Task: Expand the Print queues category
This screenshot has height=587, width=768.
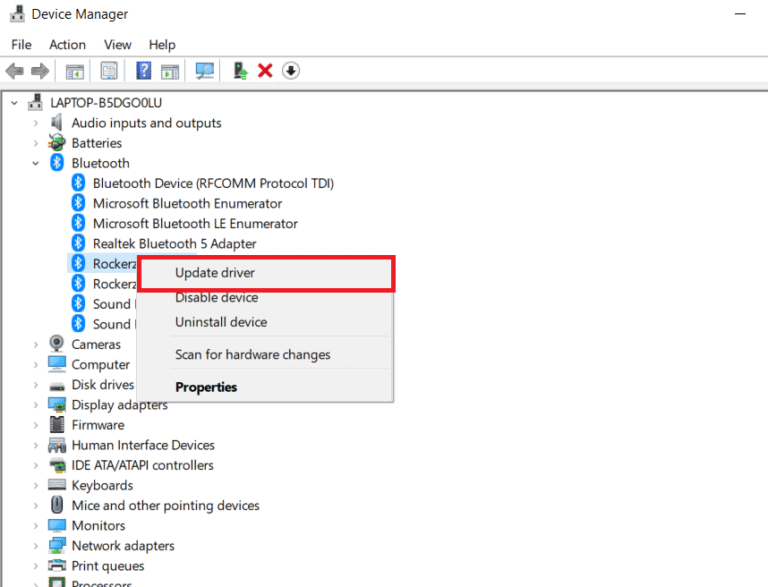Action: pyautogui.click(x=36, y=565)
